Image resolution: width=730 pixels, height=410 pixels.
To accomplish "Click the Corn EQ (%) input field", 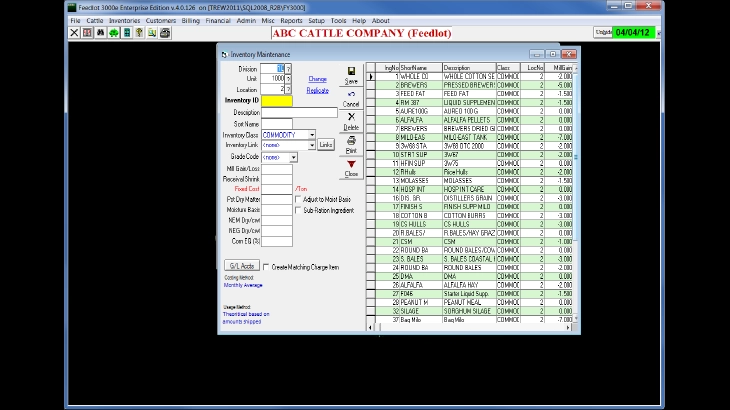I will point(277,241).
